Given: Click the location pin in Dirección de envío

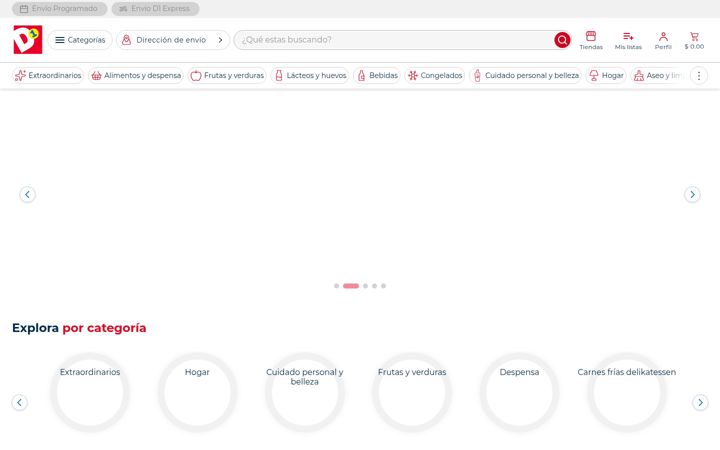Looking at the screenshot, I should [126, 40].
